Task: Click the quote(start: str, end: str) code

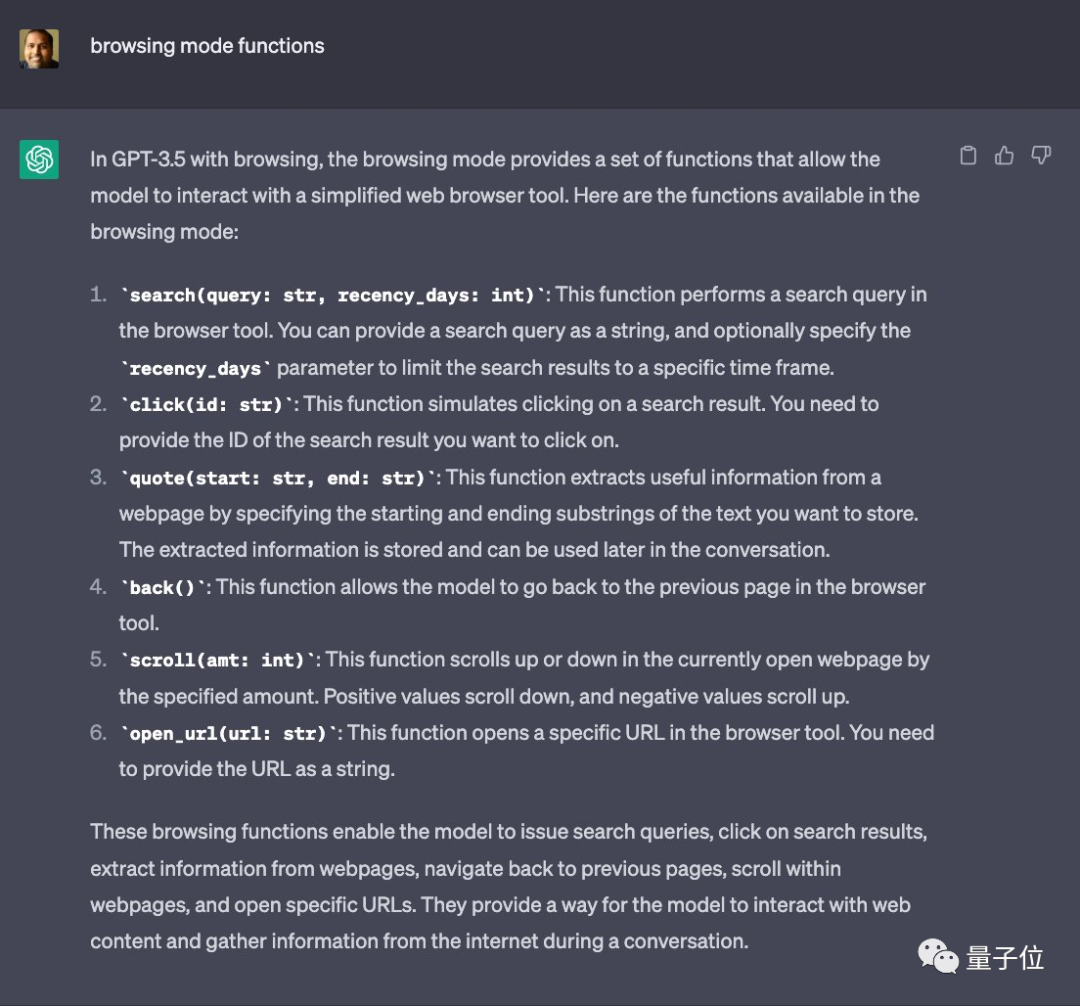Action: pyautogui.click(x=279, y=478)
